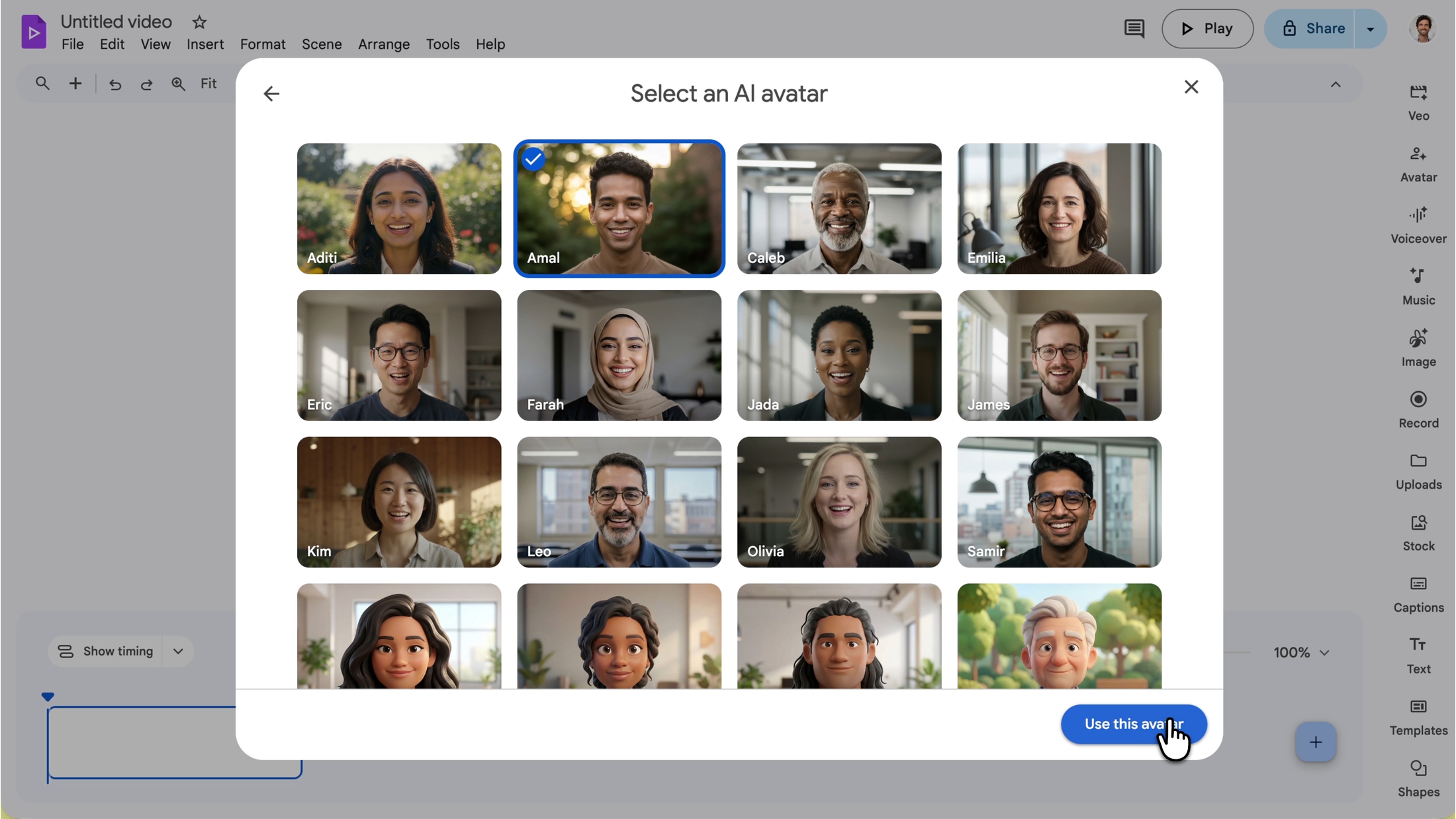
Task: Go back with the dialog arrow
Action: [271, 93]
